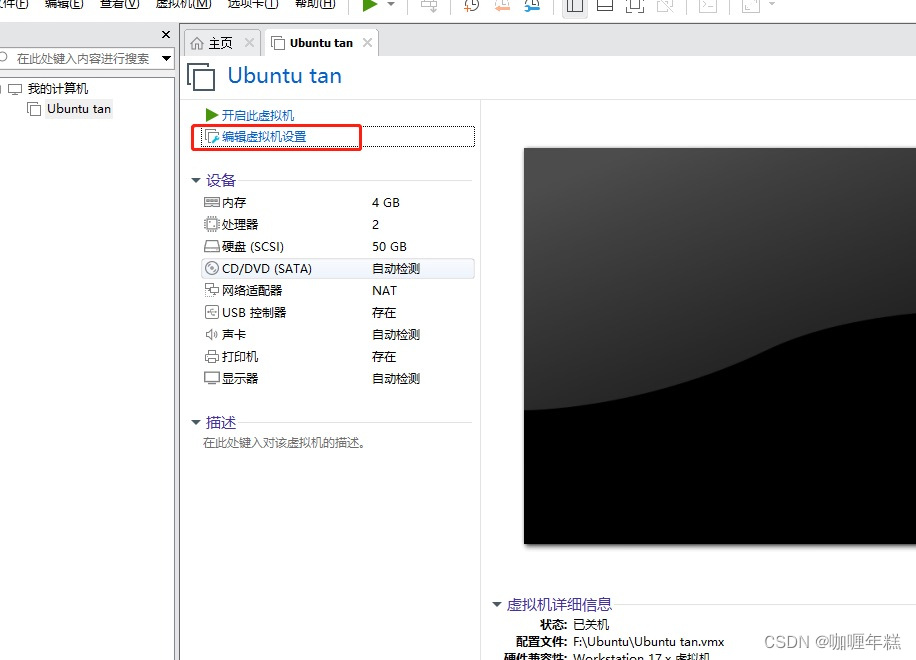Click the take snapshot icon

point(471,7)
